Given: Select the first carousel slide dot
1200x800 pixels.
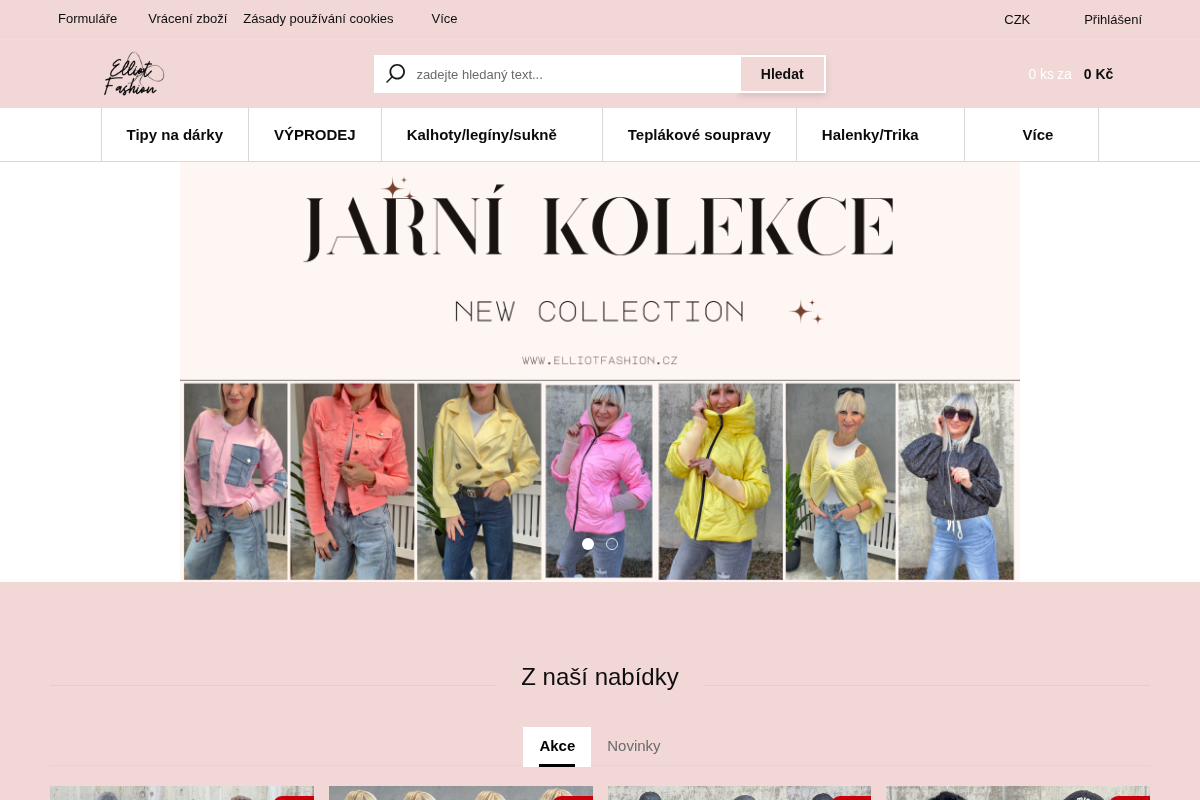Looking at the screenshot, I should click(x=588, y=544).
